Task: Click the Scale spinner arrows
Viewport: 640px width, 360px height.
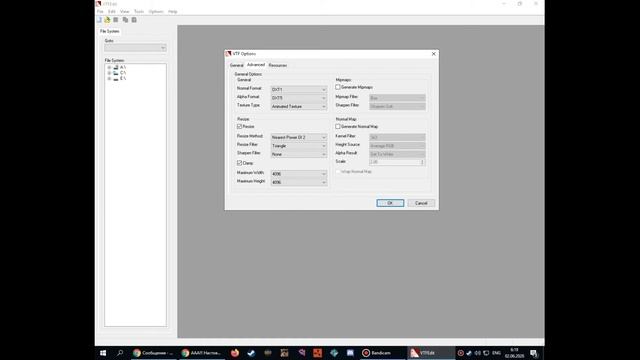Action: click(x=422, y=162)
